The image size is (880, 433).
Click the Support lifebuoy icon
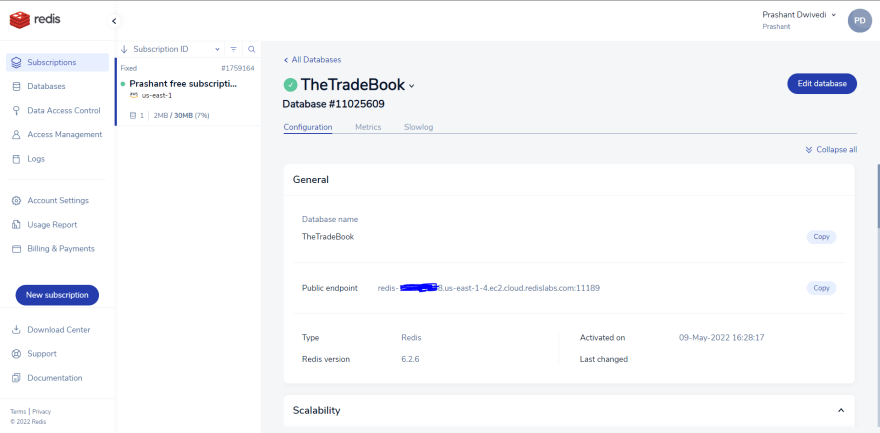(16, 354)
